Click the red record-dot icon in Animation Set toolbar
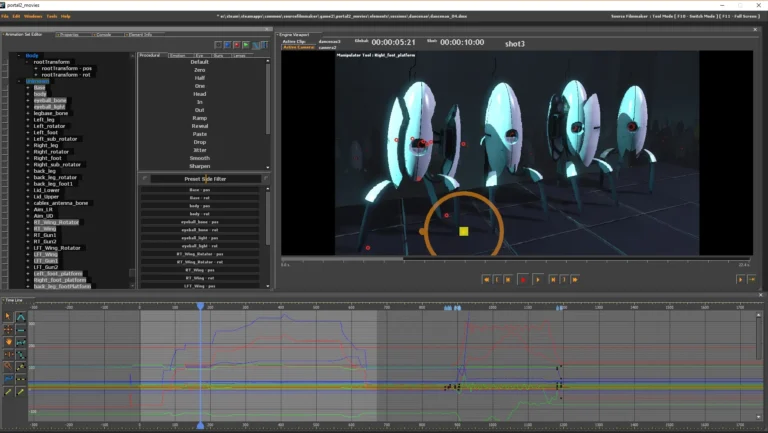The image size is (768, 433). (x=237, y=45)
